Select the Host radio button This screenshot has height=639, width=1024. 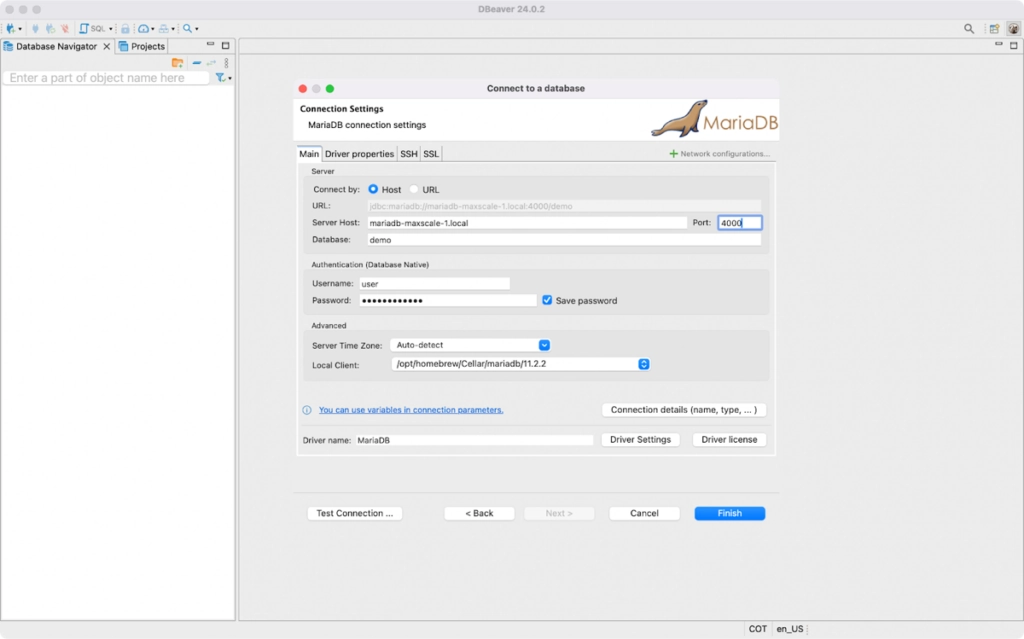coord(375,189)
